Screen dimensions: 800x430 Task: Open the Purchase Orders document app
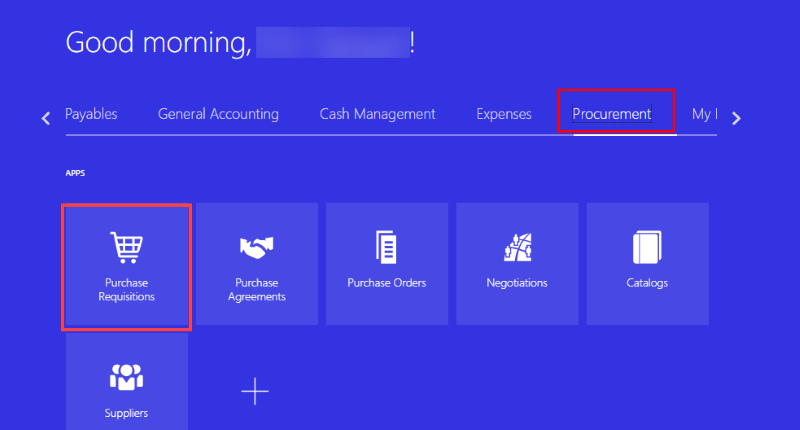click(x=387, y=264)
